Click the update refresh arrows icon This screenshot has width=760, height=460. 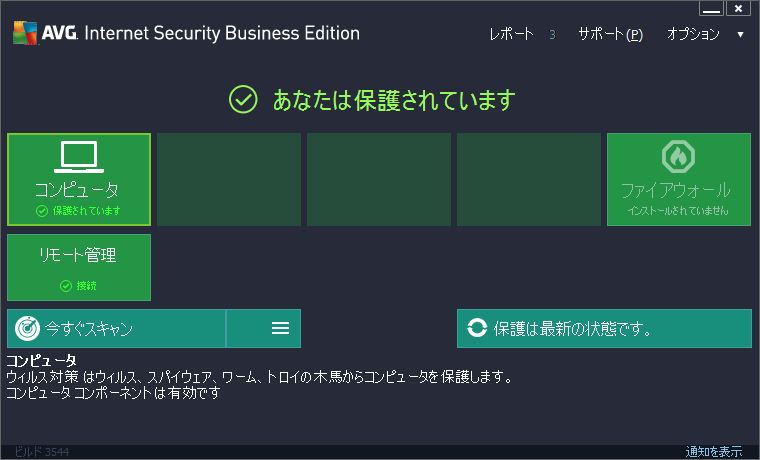coord(477,328)
